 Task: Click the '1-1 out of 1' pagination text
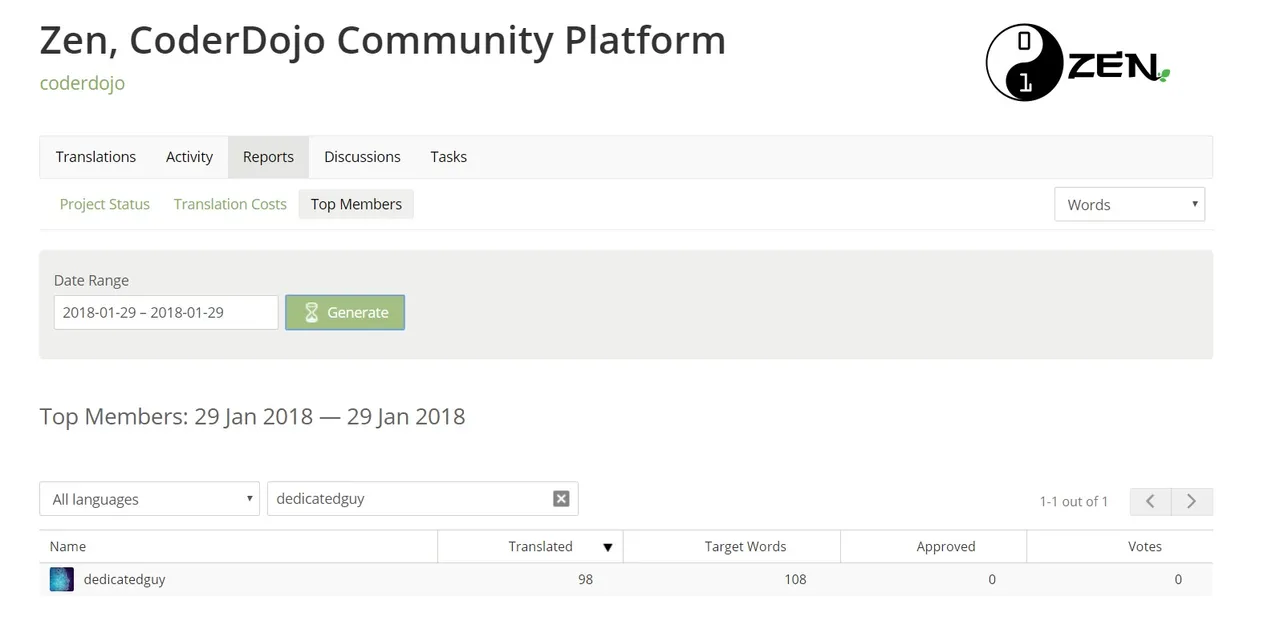[x=1074, y=501]
